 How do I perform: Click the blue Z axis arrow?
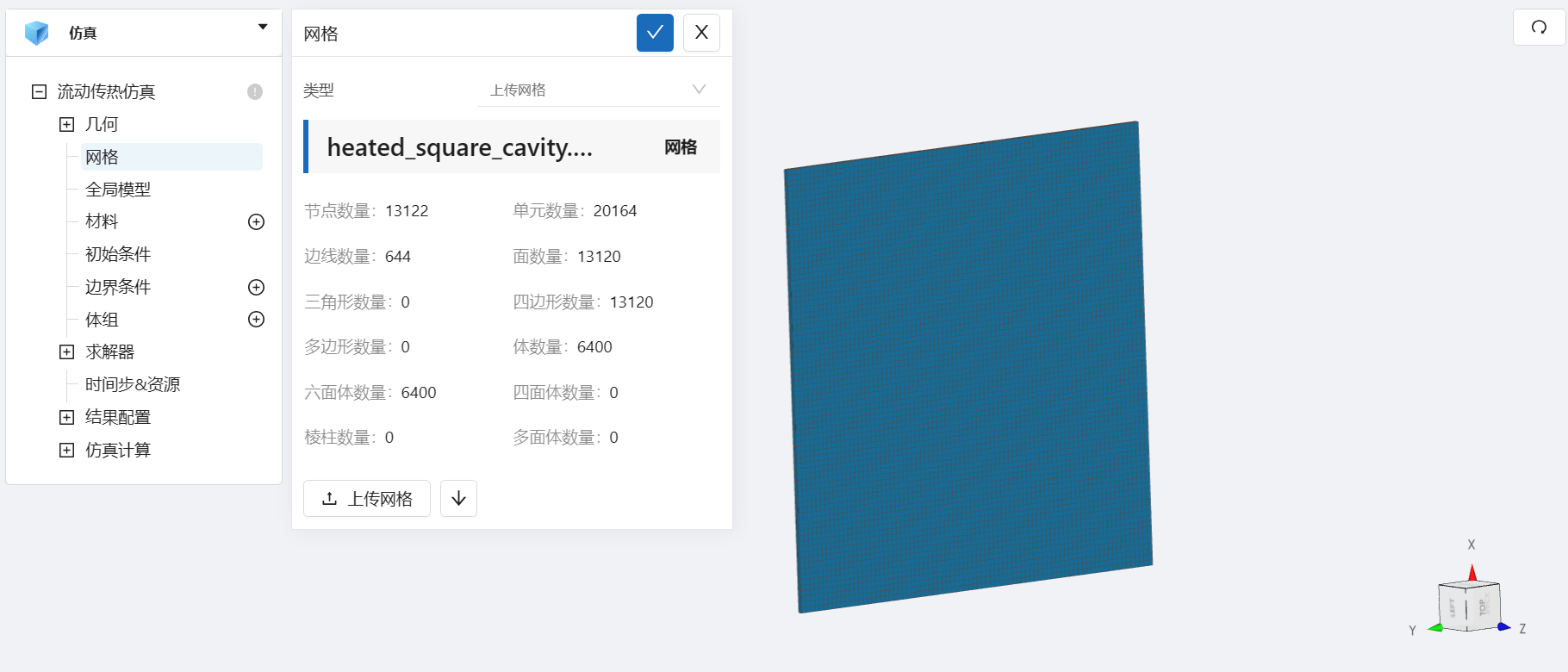coord(1503,627)
